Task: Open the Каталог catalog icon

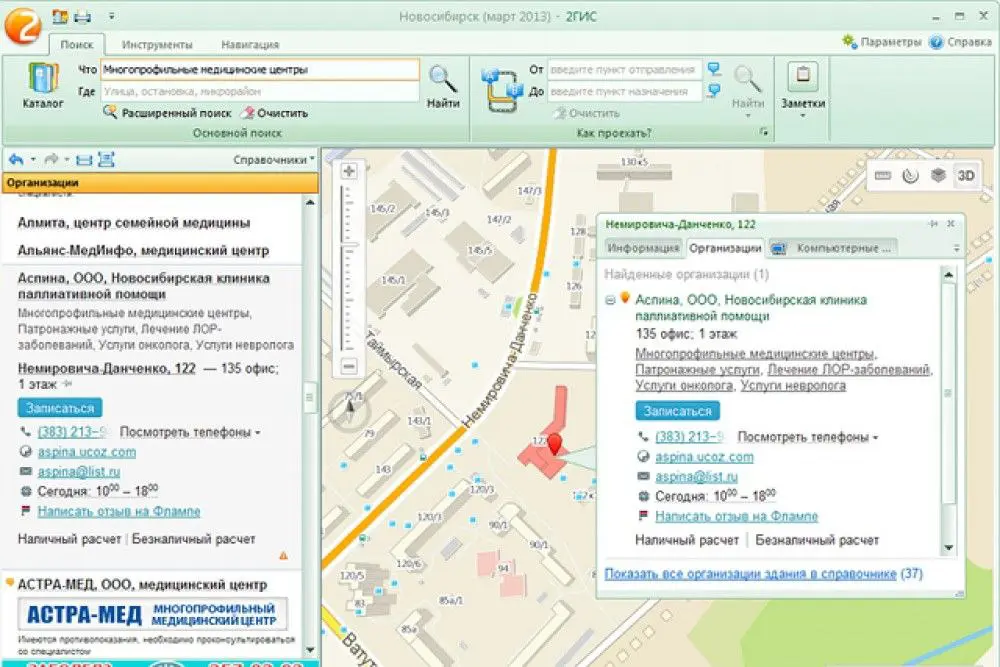Action: pyautogui.click(x=43, y=85)
